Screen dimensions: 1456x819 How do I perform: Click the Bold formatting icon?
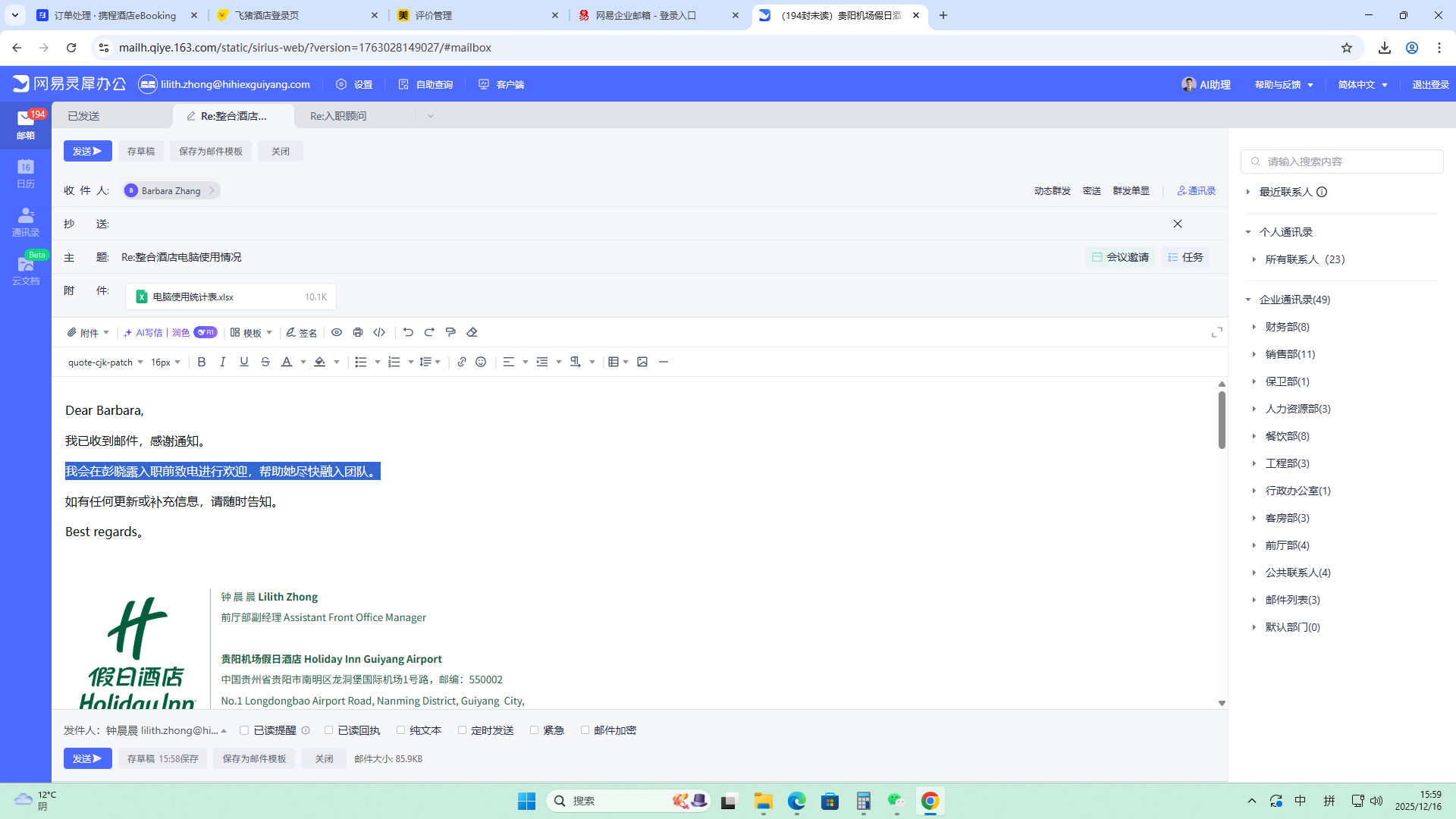(202, 362)
